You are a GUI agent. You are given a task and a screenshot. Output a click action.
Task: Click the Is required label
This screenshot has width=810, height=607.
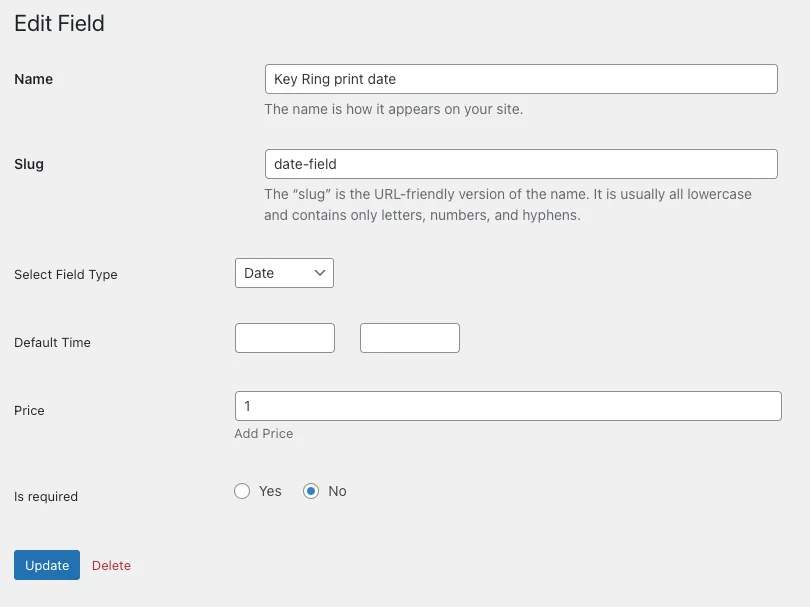pyautogui.click(x=46, y=497)
